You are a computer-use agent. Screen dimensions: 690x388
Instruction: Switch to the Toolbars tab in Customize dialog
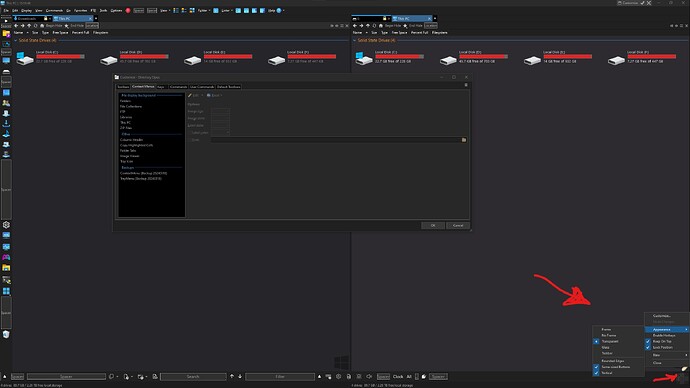pyautogui.click(x=123, y=87)
